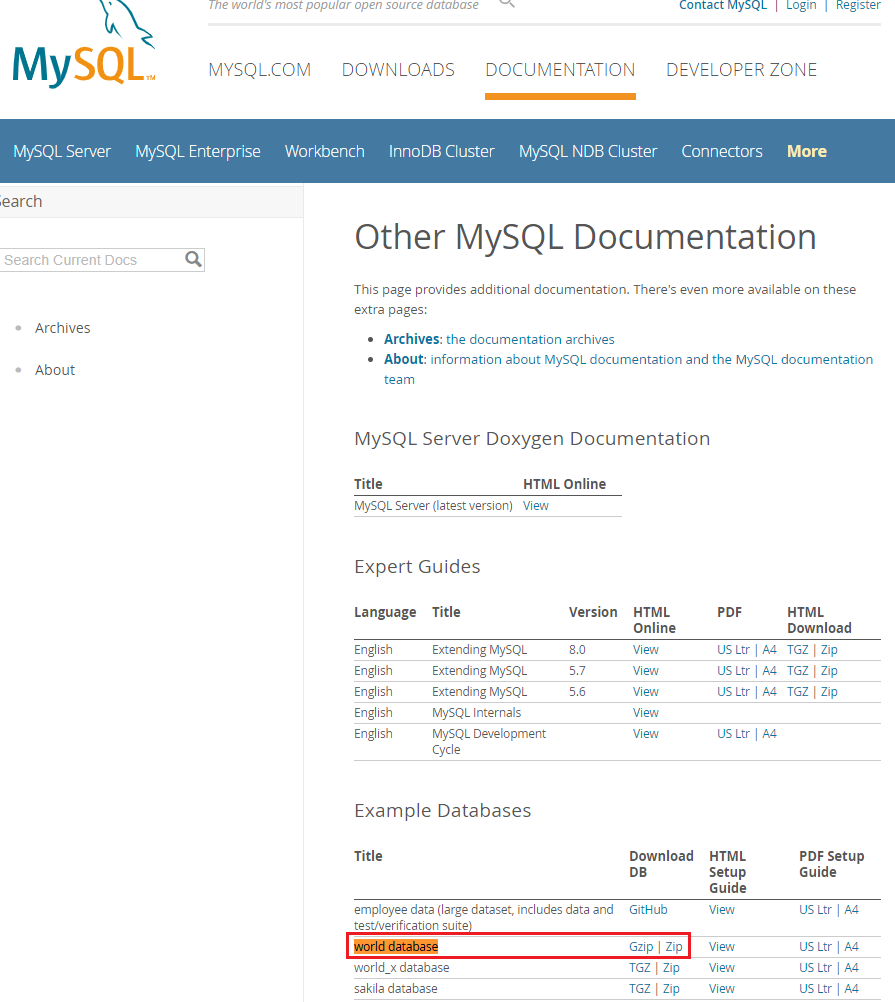Open the MySQL Enterprise tab

point(197,151)
